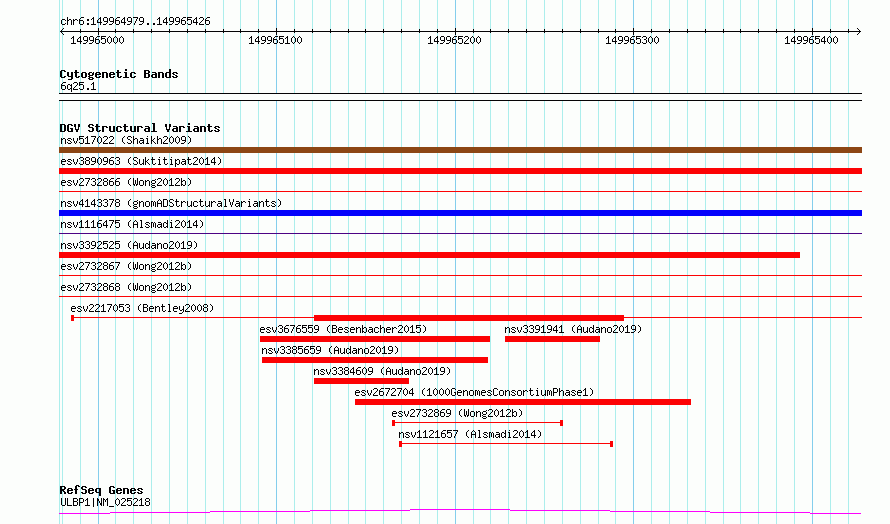Open esv2672704 (1000GenomesConsortiumPhase1) label
This screenshot has width=890, height=524.
point(474,392)
